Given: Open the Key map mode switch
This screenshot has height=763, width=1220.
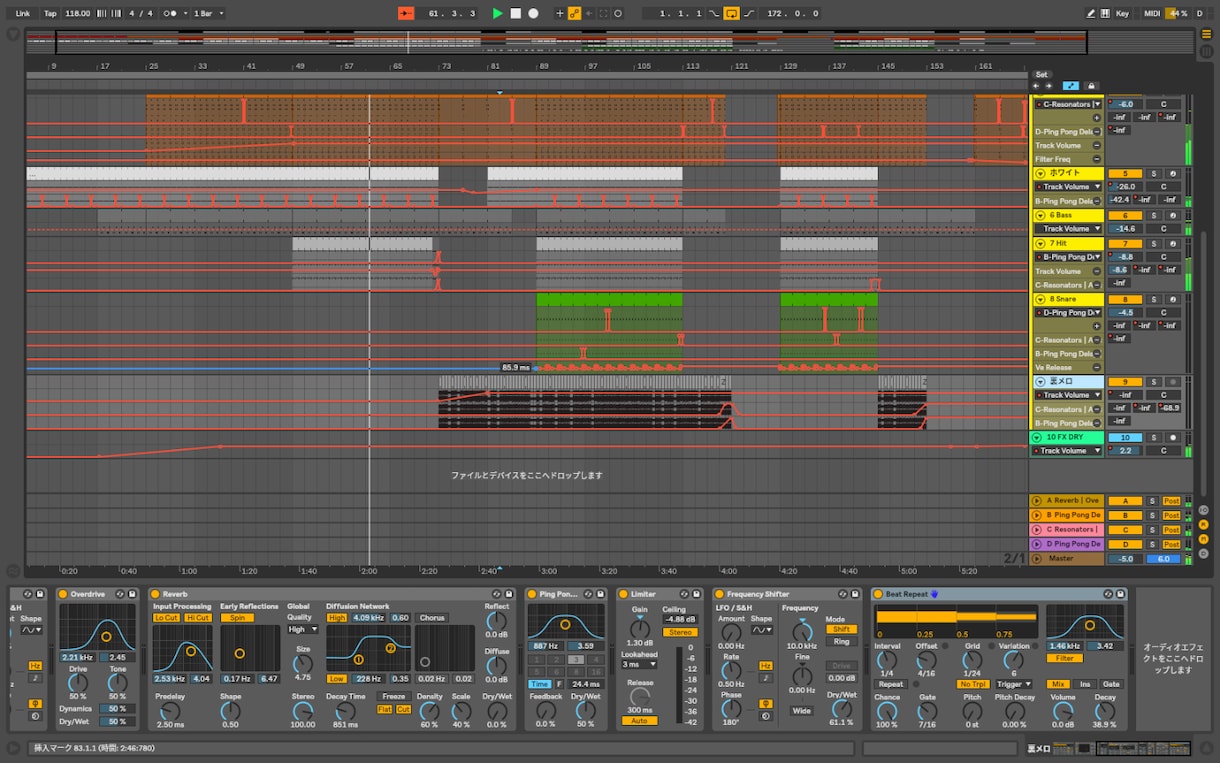Looking at the screenshot, I should pos(1122,13).
